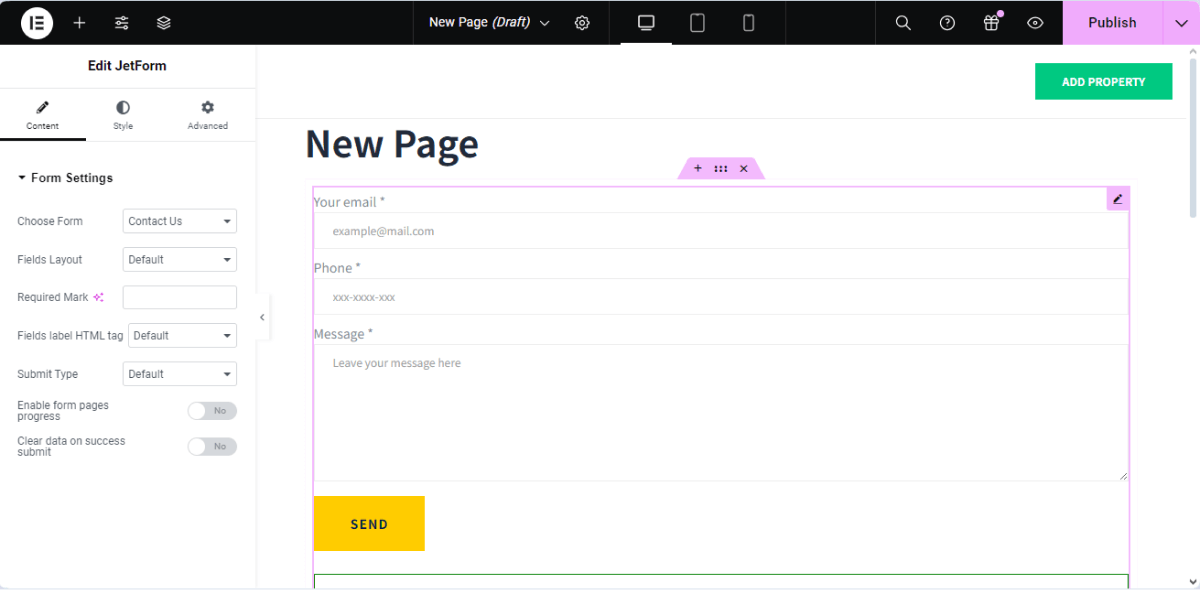Switch to the Advanced tab

click(207, 114)
